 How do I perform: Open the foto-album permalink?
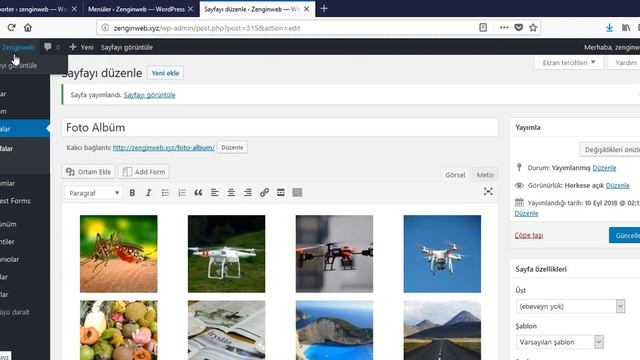[164, 147]
